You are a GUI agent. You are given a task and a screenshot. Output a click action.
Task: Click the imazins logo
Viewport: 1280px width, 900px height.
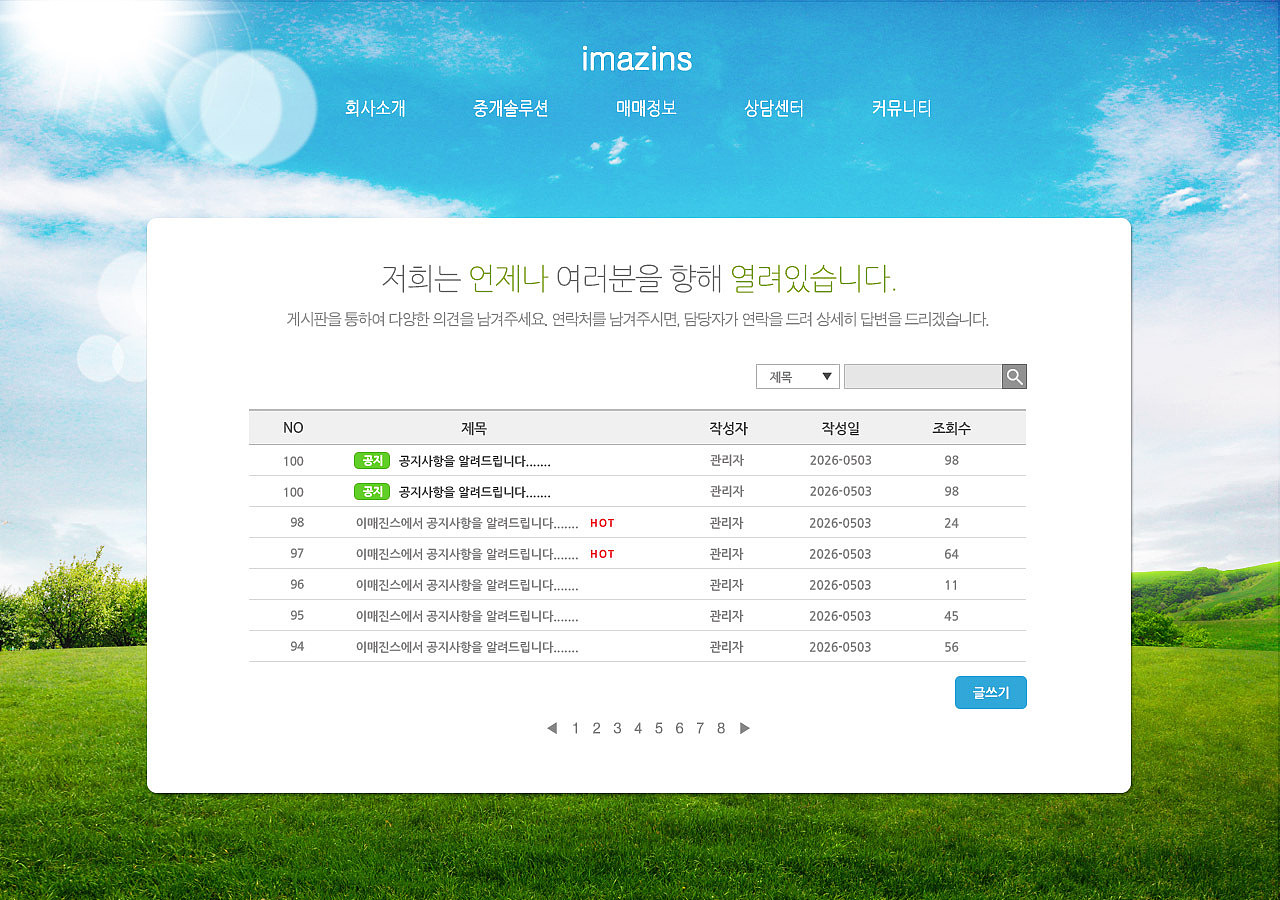(637, 59)
